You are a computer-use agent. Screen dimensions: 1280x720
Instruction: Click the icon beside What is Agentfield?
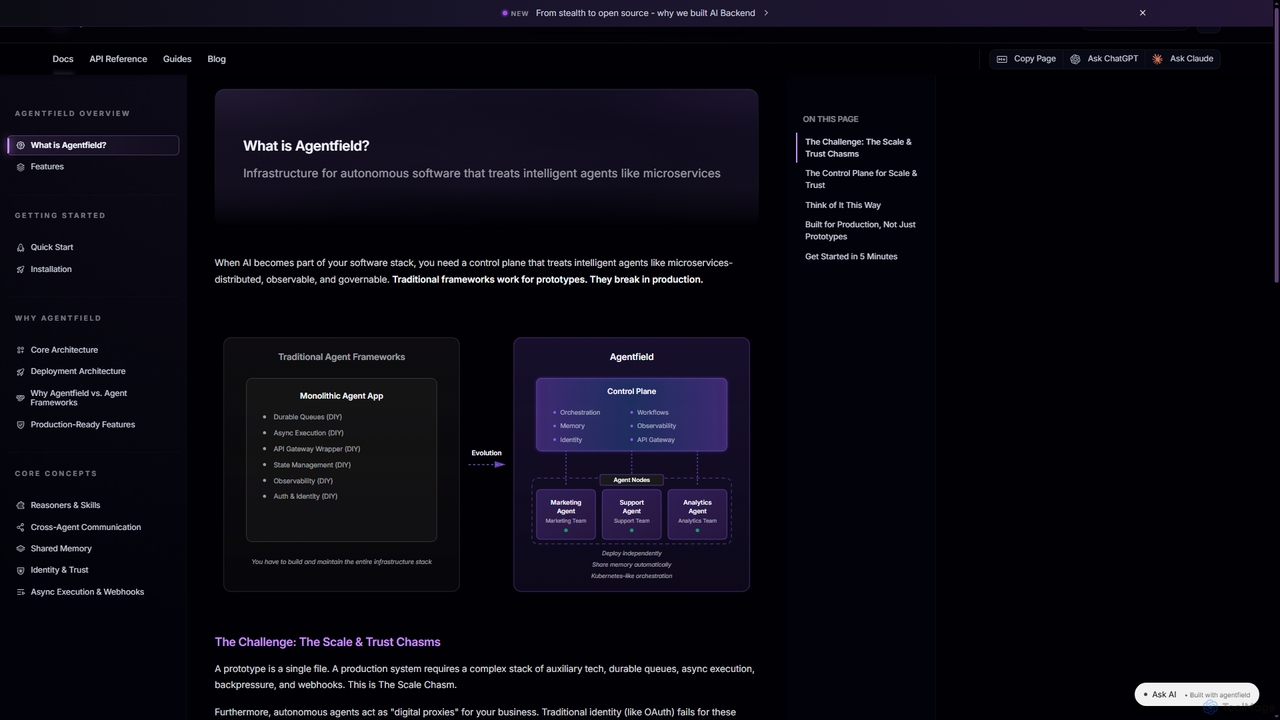click(x=20, y=145)
